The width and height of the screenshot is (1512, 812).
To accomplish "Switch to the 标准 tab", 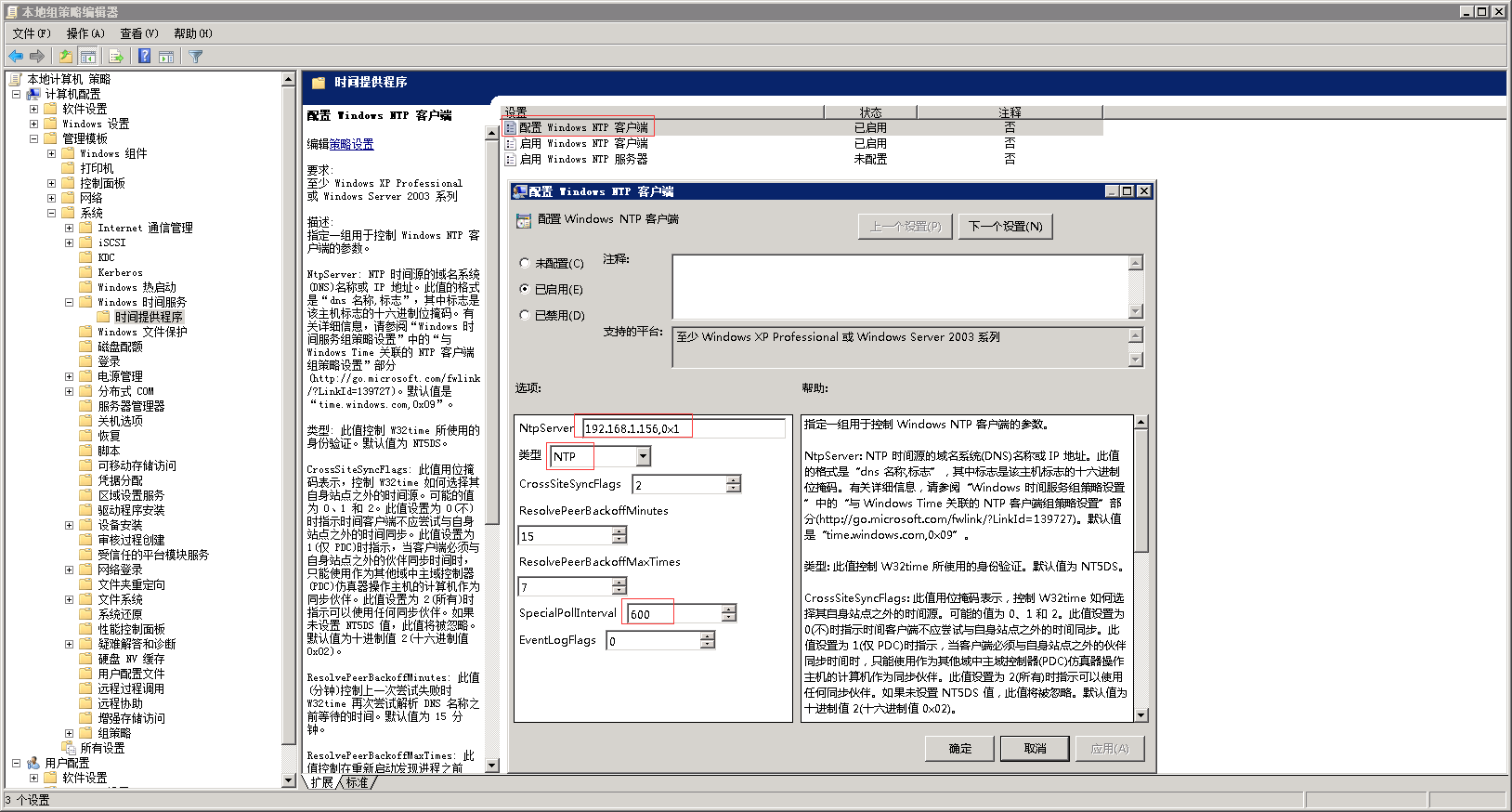I will pyautogui.click(x=358, y=782).
